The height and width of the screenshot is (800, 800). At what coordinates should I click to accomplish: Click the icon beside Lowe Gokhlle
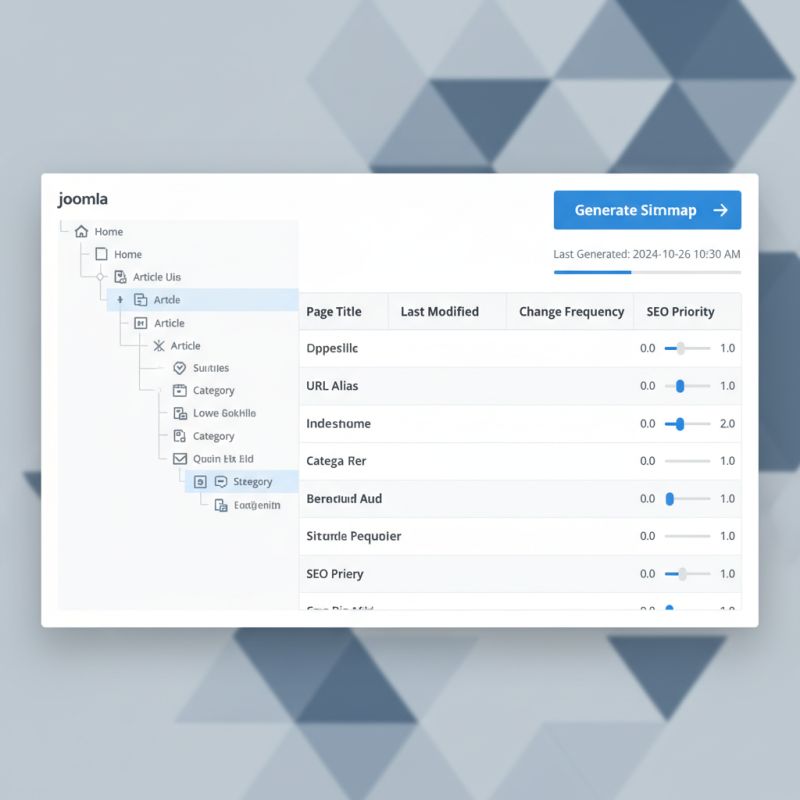(180, 413)
